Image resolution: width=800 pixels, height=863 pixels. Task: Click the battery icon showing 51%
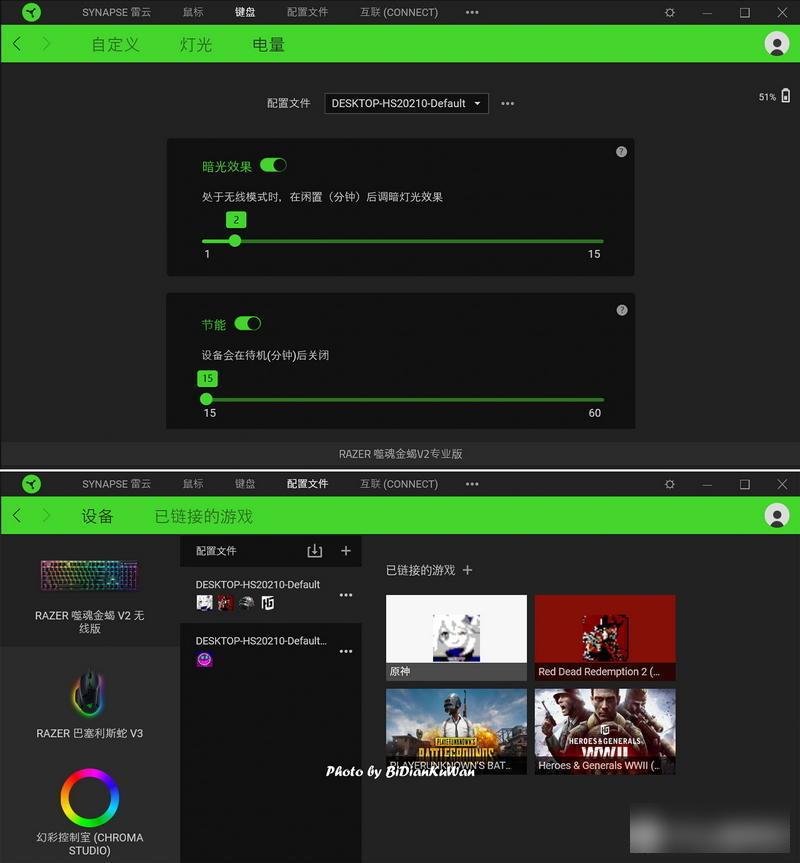click(786, 96)
